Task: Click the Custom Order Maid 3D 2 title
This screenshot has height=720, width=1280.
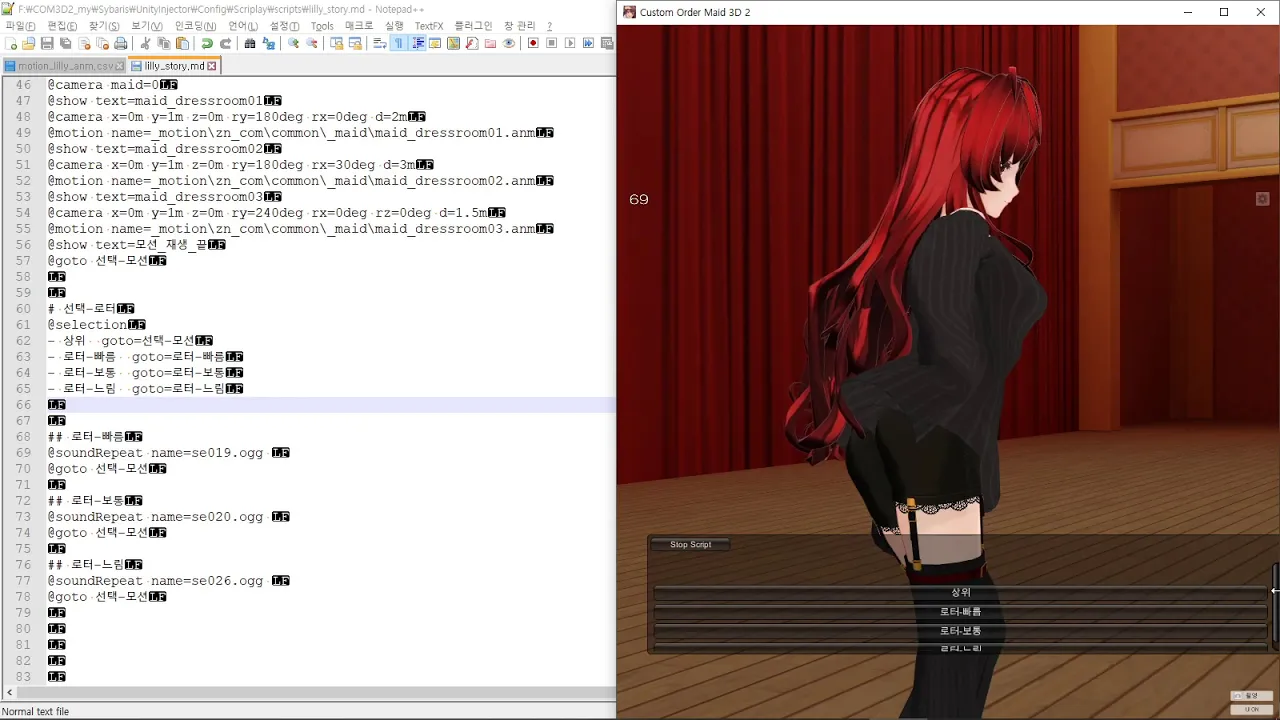Action: pyautogui.click(x=695, y=12)
